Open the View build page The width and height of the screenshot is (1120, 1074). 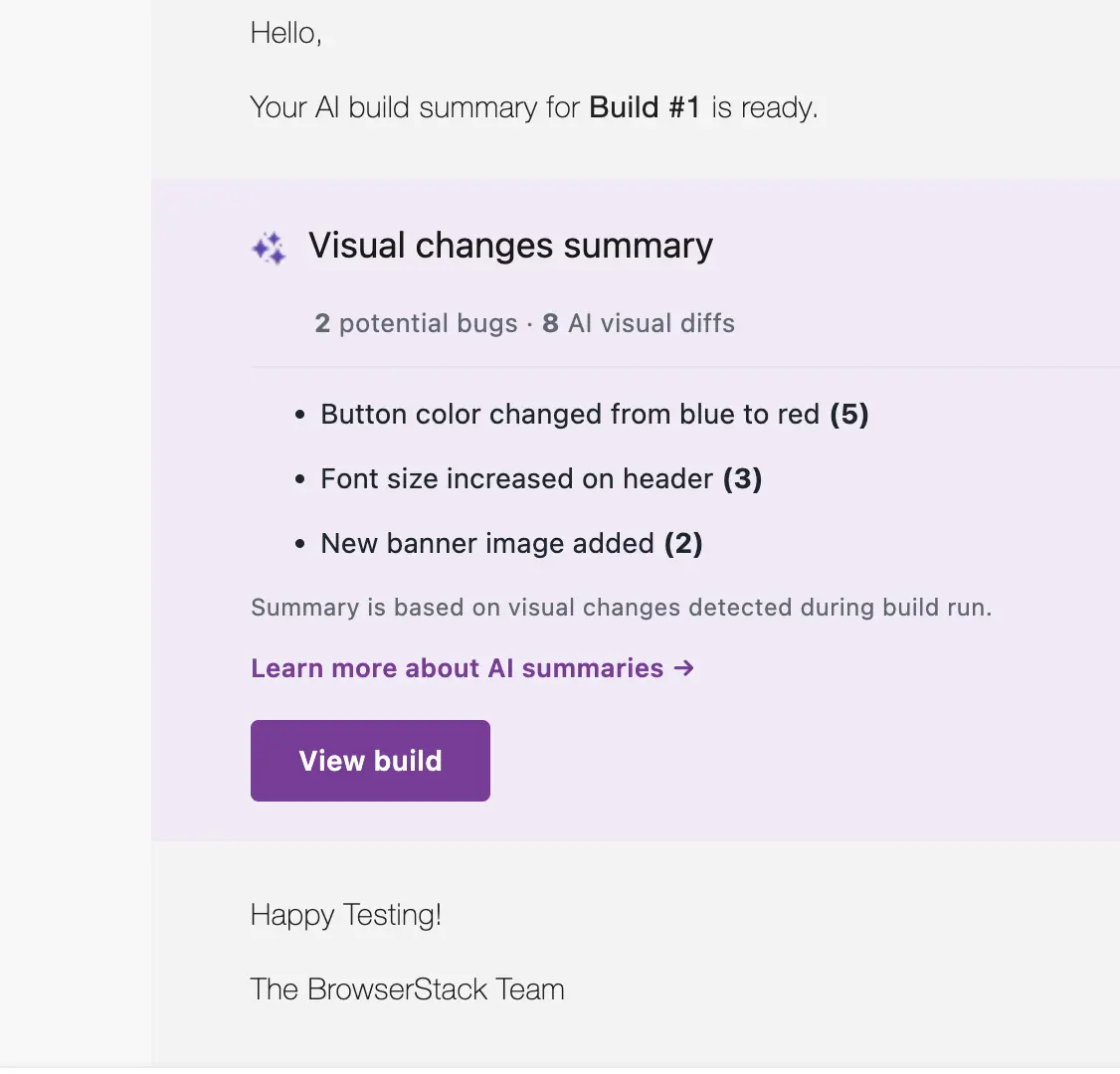coord(369,760)
